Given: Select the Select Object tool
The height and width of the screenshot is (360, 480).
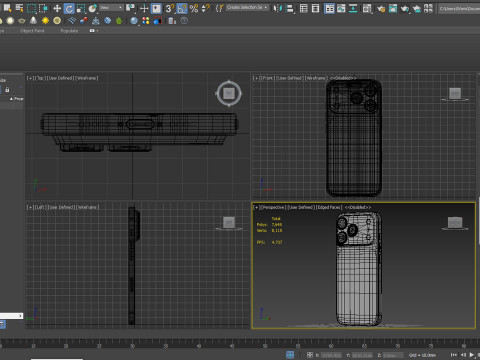Looking at the screenshot, I should pos(7,8).
